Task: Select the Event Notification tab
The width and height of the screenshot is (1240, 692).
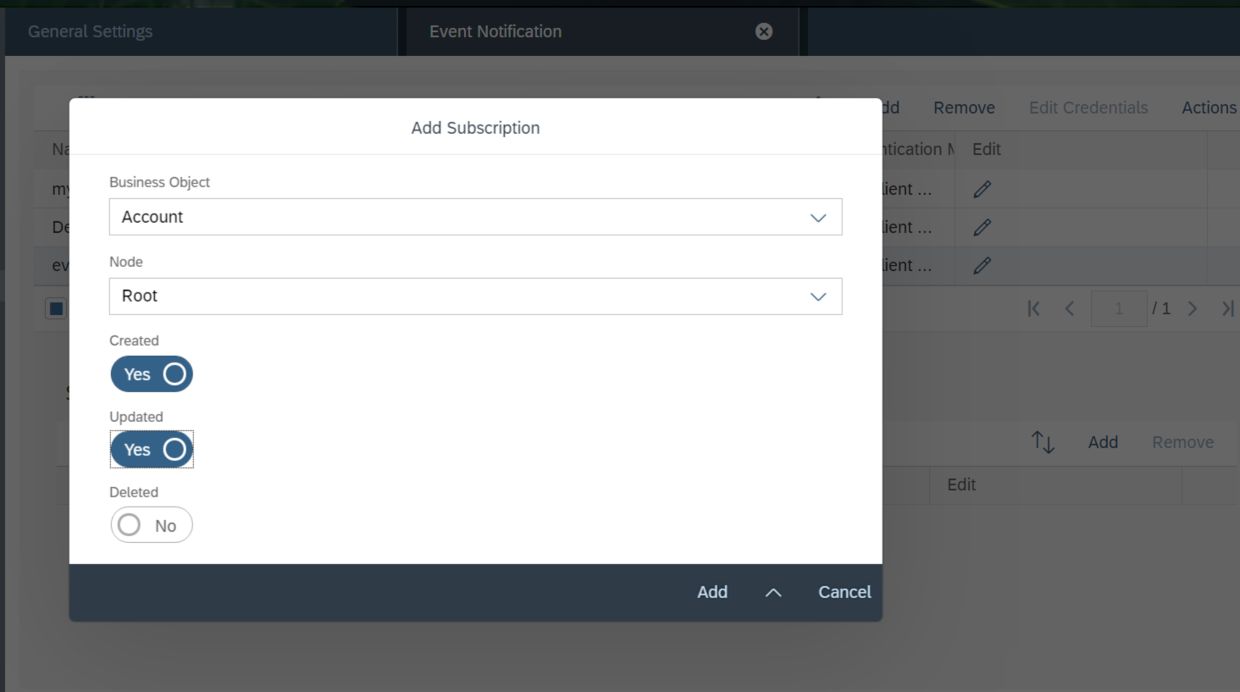Action: coord(600,31)
